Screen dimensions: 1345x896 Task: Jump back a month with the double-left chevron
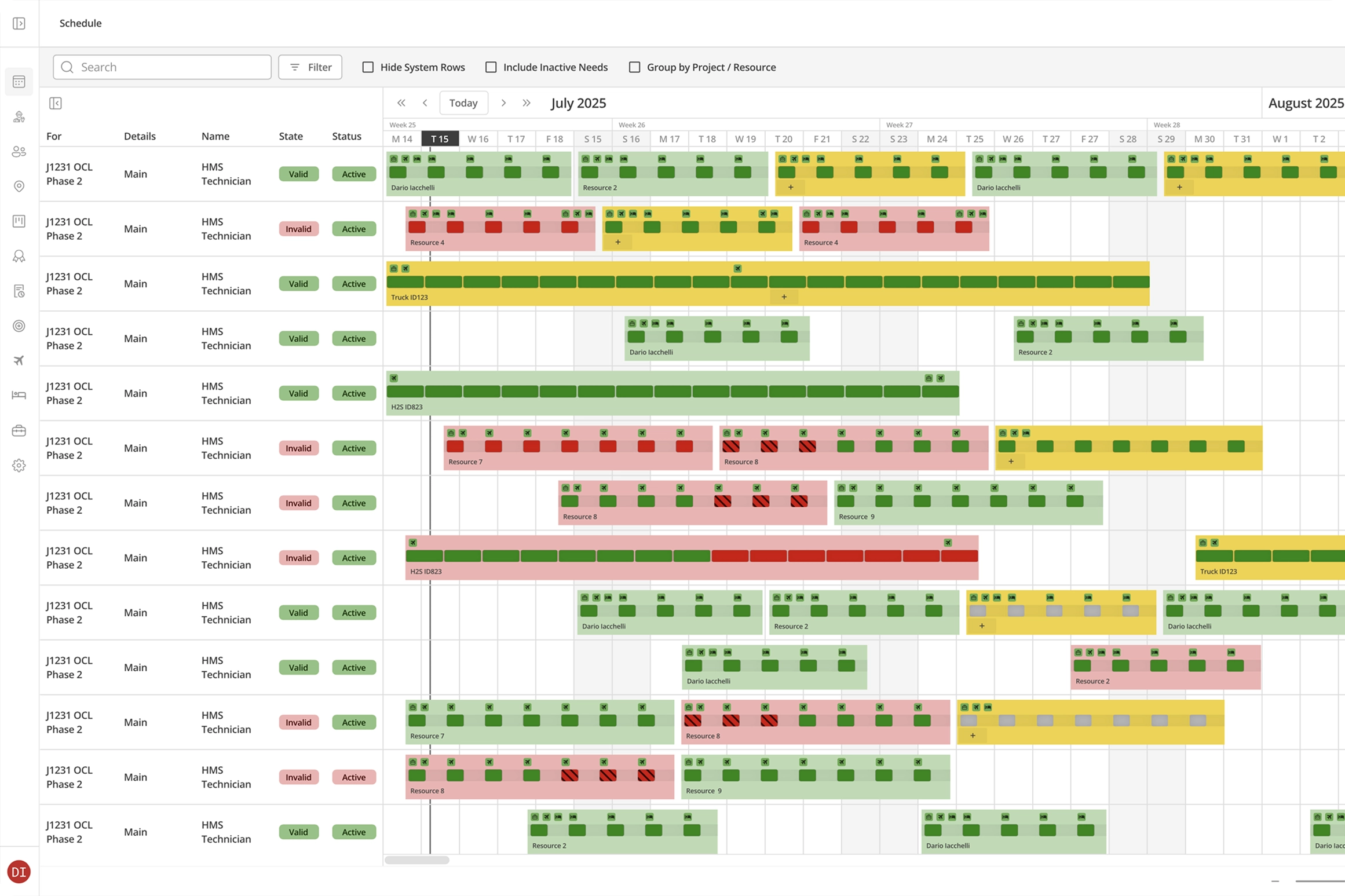tap(401, 103)
